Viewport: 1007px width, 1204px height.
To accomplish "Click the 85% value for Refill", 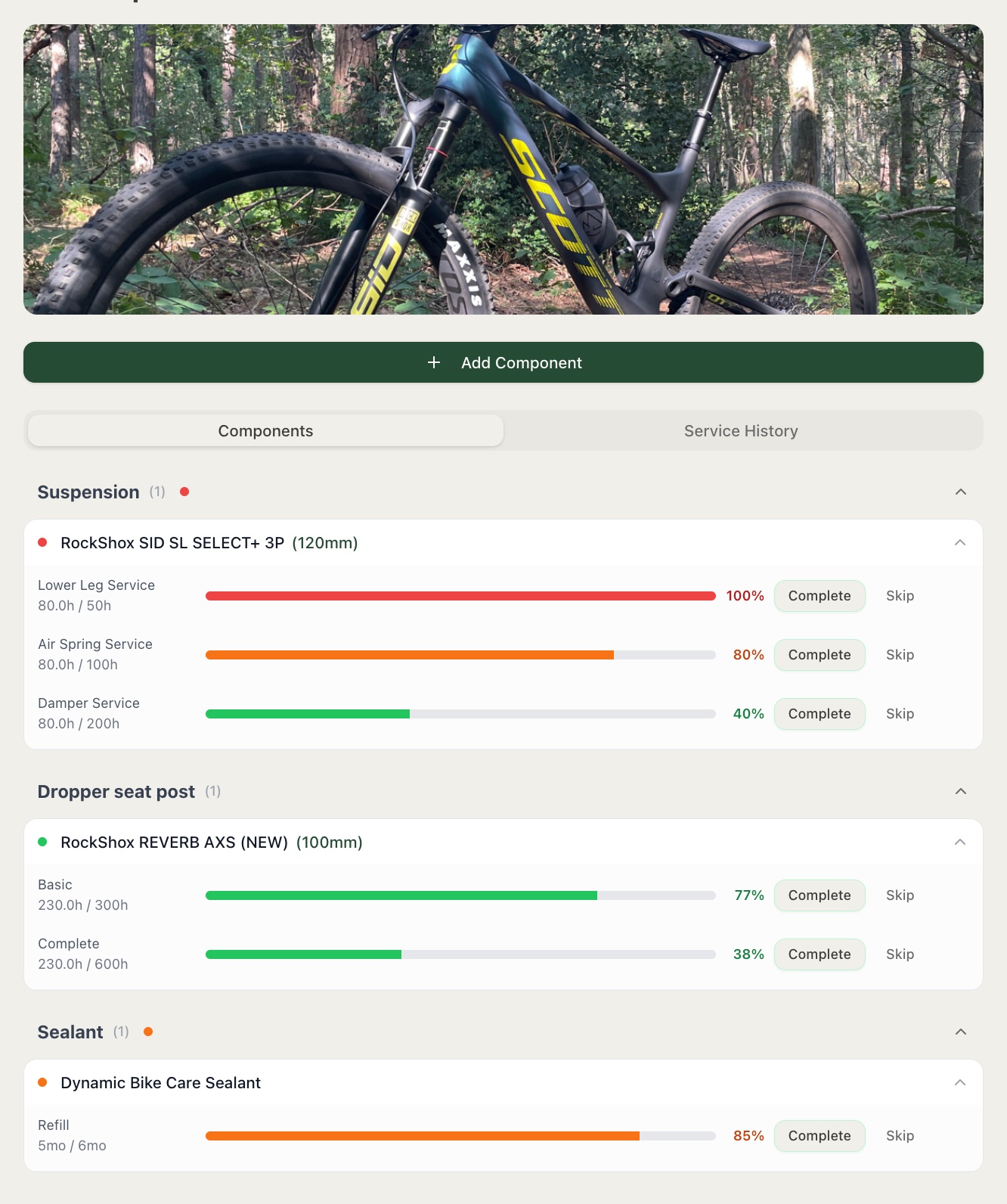I will (x=748, y=1136).
